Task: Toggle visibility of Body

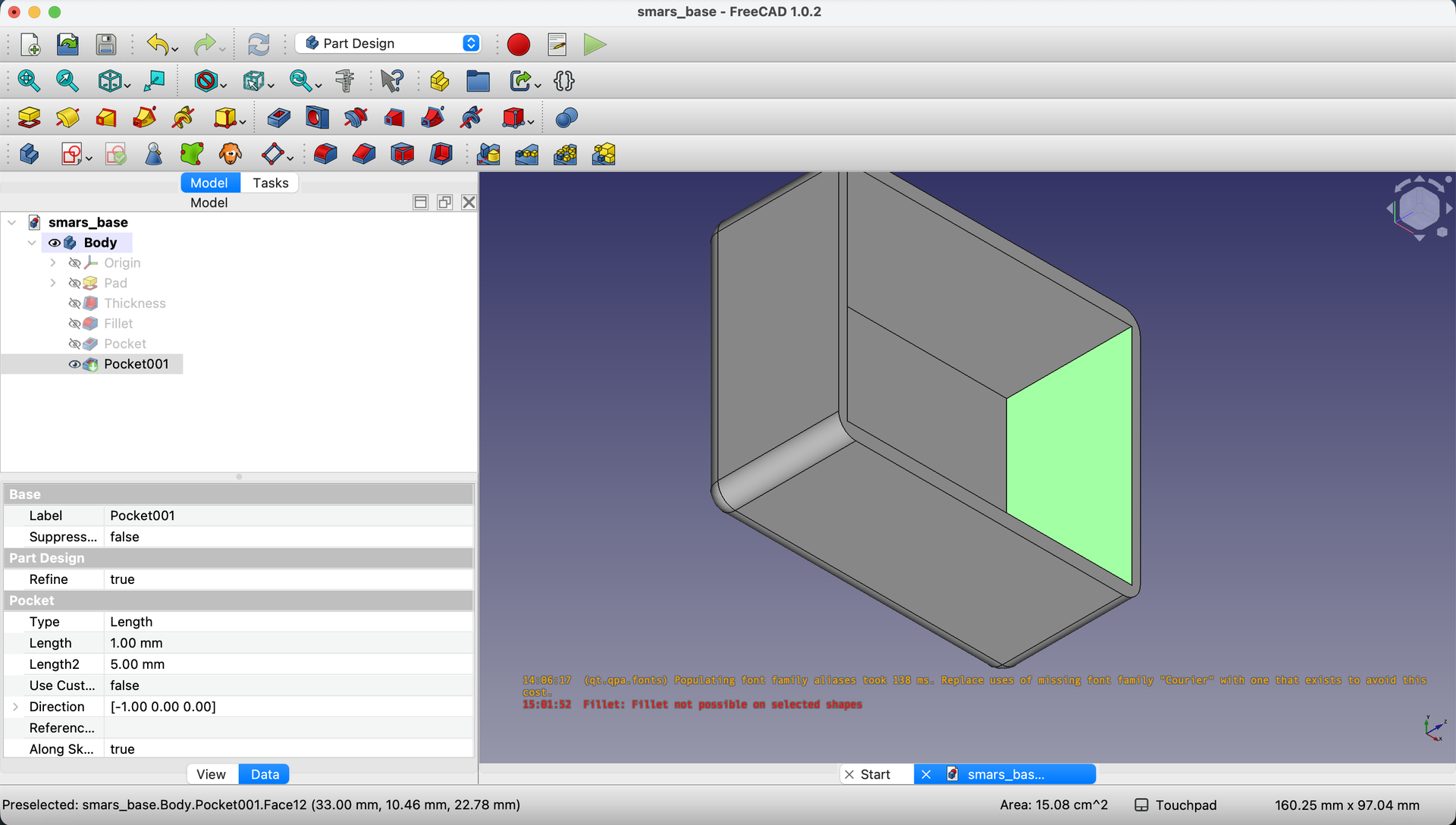Action: (54, 243)
